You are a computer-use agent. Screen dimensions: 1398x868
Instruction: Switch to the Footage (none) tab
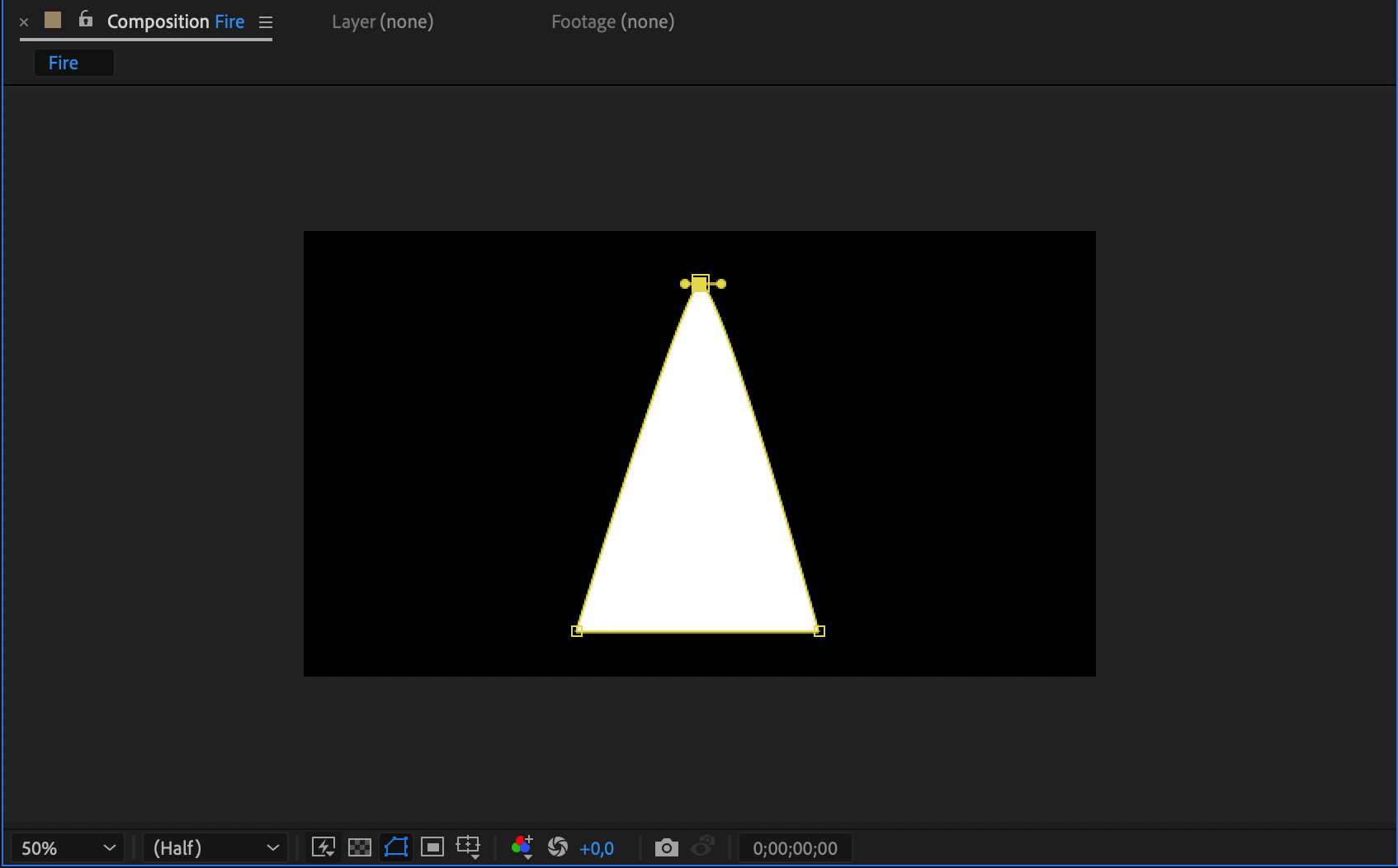613,21
